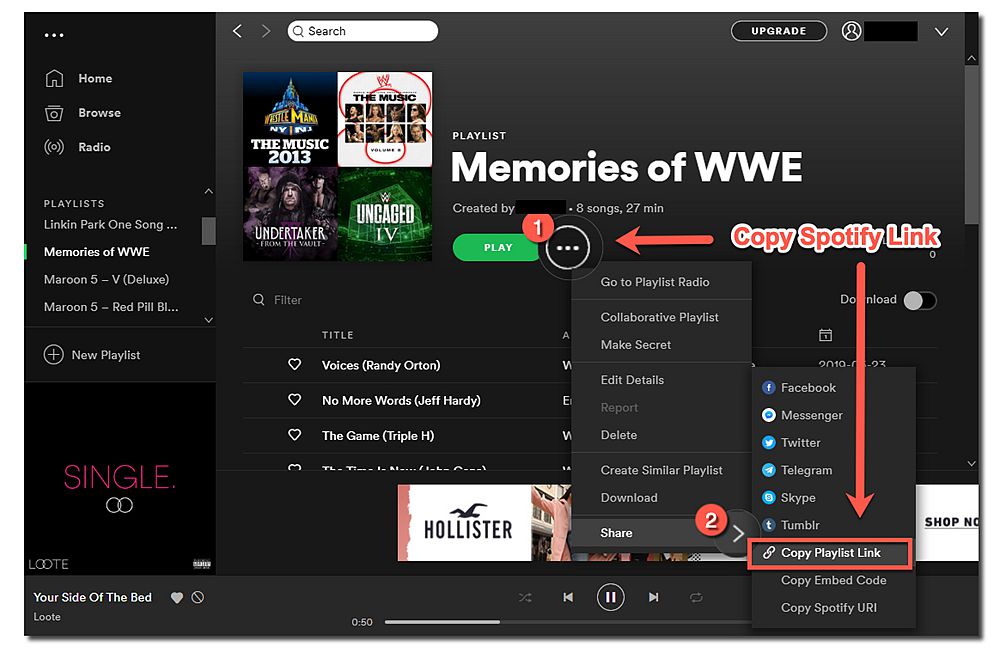Toggle the playlist Download switch
The image size is (1000, 653).
pos(919,300)
